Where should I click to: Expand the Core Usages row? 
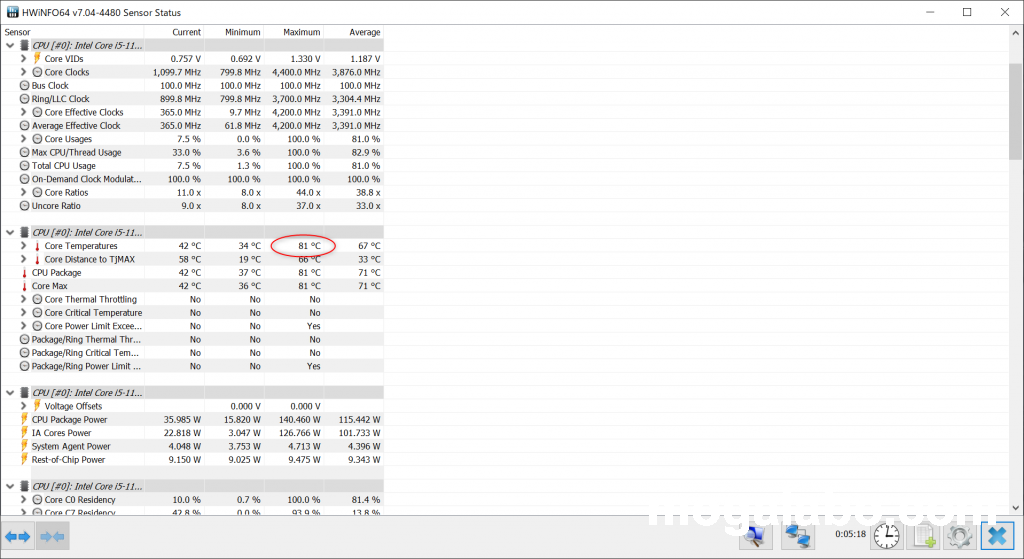click(24, 139)
